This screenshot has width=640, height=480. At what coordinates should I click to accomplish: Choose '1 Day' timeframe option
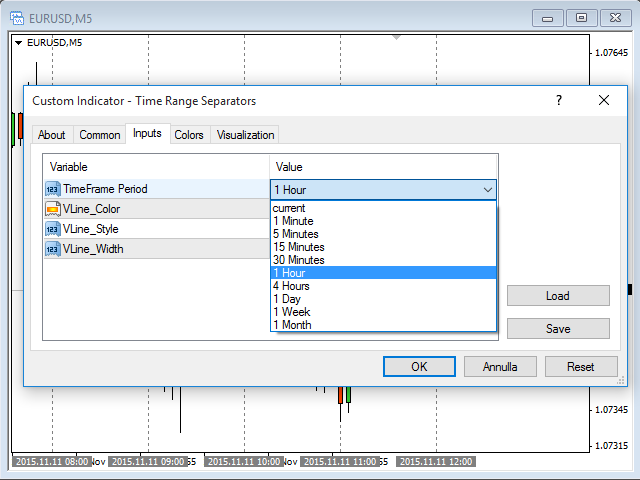tap(286, 299)
